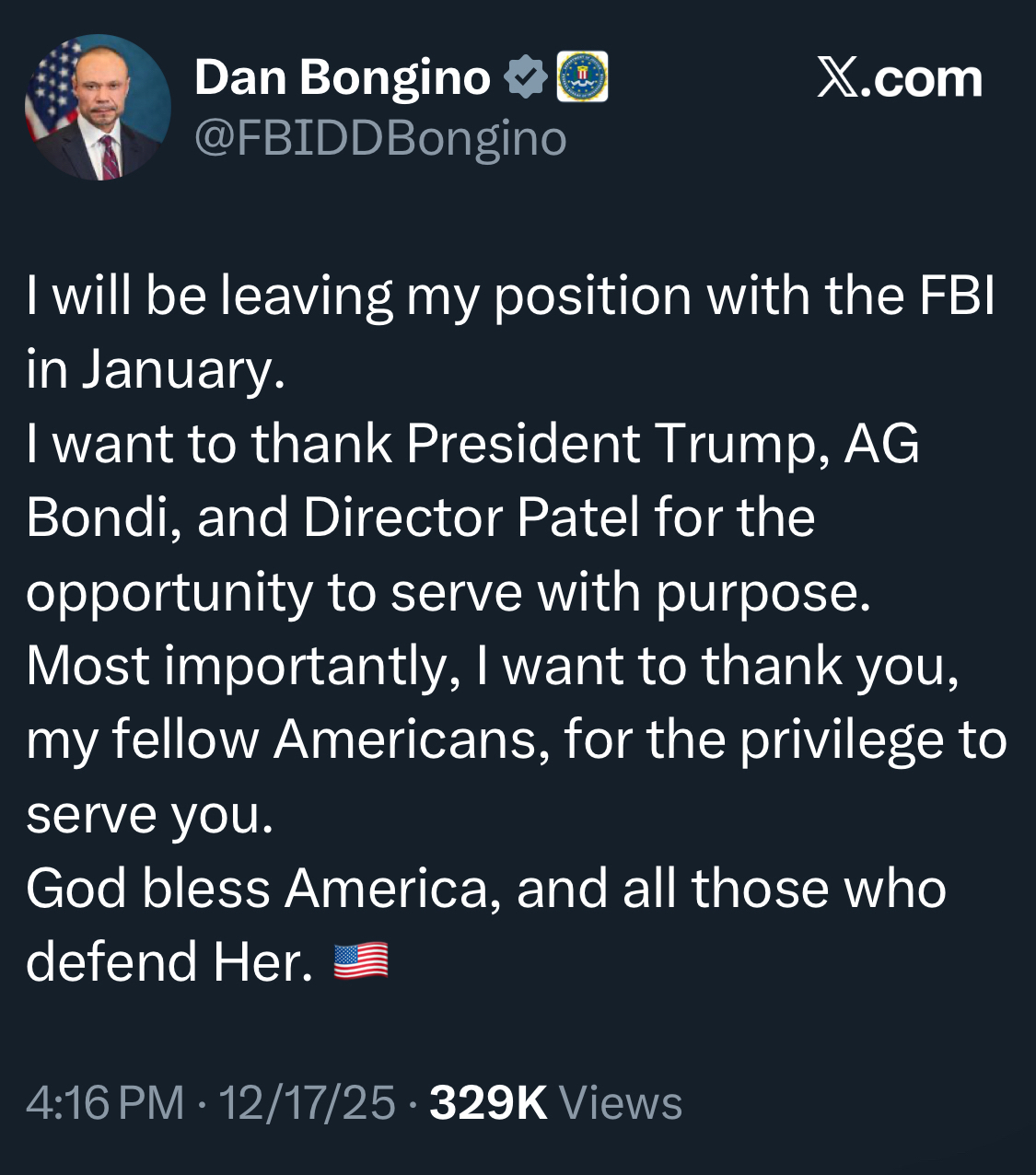Click the words "defend Her." before the flag
This screenshot has width=1036, height=1175.
[169, 962]
